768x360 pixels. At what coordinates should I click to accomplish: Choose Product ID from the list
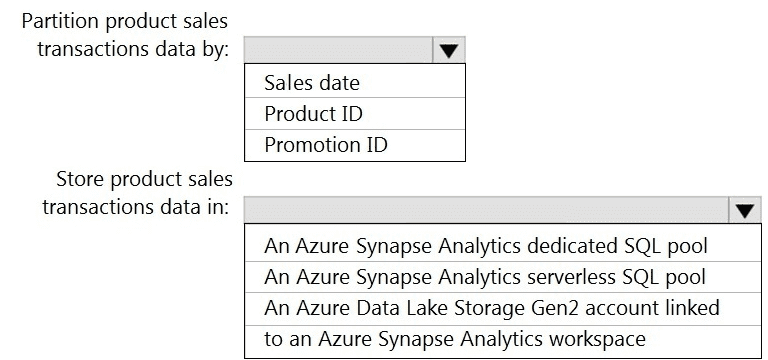355,114
